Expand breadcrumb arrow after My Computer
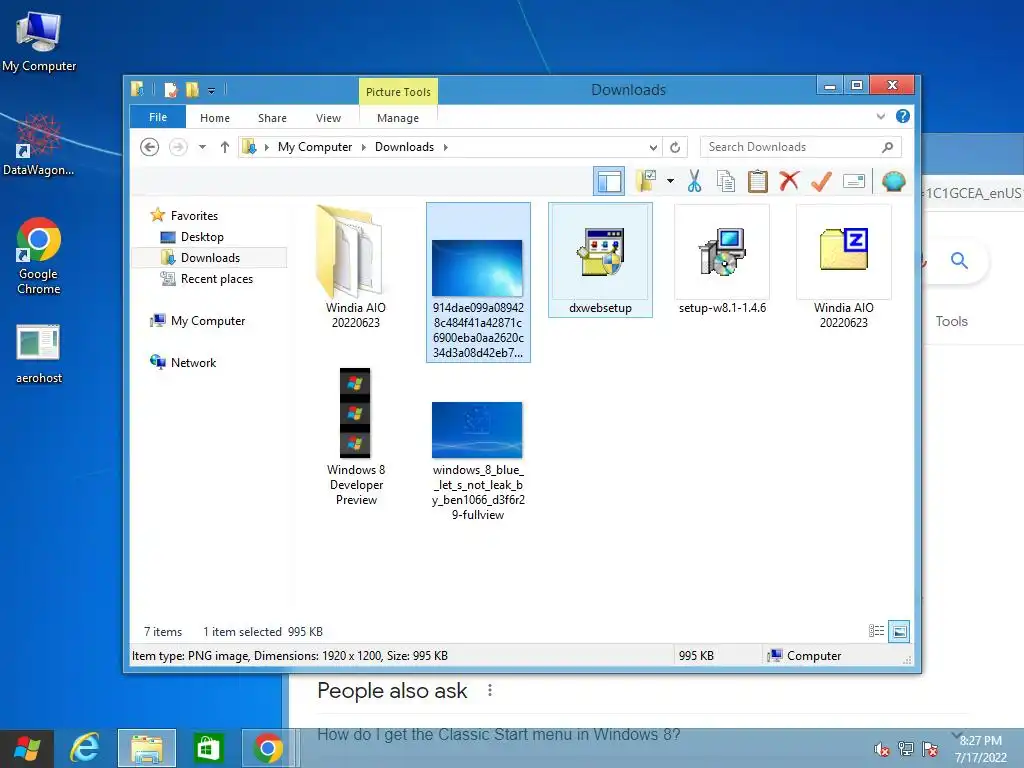Image resolution: width=1024 pixels, height=768 pixels. pyautogui.click(x=364, y=147)
